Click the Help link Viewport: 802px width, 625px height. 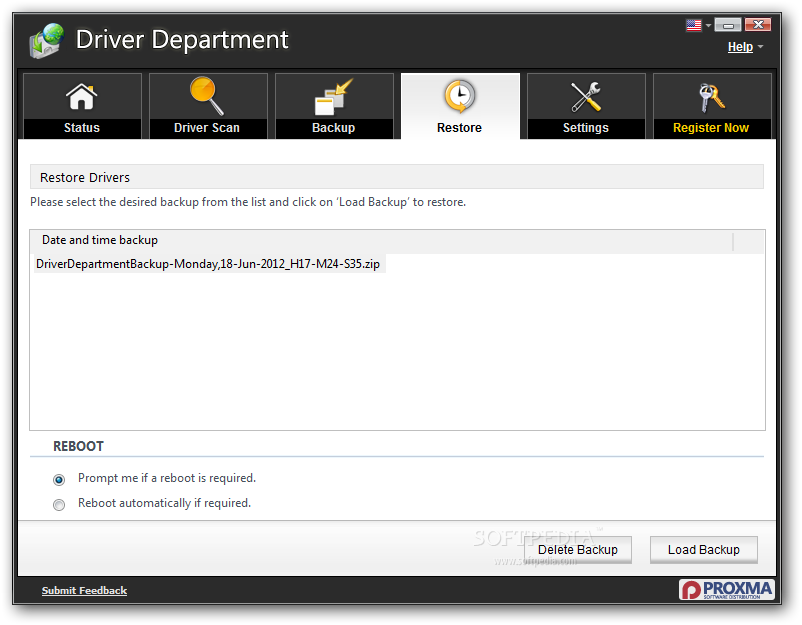(x=740, y=47)
